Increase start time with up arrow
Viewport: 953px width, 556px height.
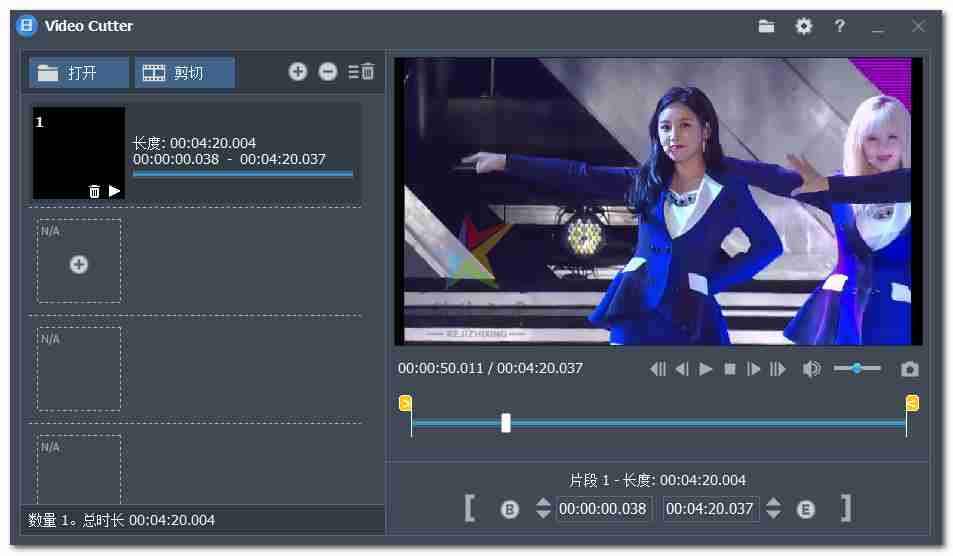click(x=543, y=502)
